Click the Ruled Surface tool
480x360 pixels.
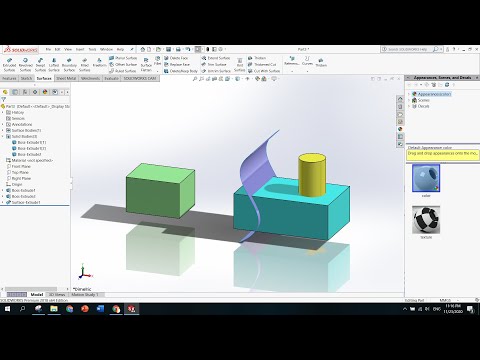click(x=122, y=71)
